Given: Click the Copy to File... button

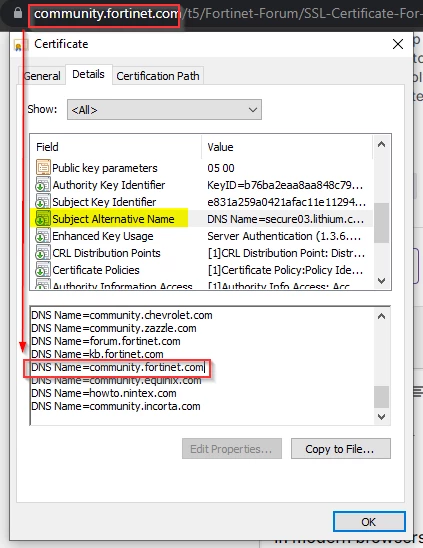Looking at the screenshot, I should [340, 449].
